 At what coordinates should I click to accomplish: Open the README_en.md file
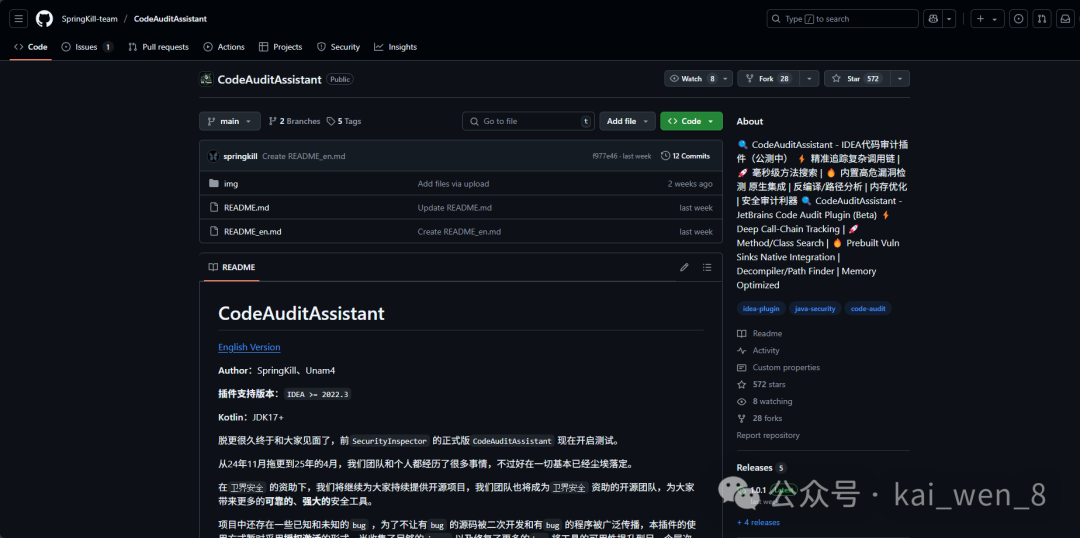tap(253, 231)
